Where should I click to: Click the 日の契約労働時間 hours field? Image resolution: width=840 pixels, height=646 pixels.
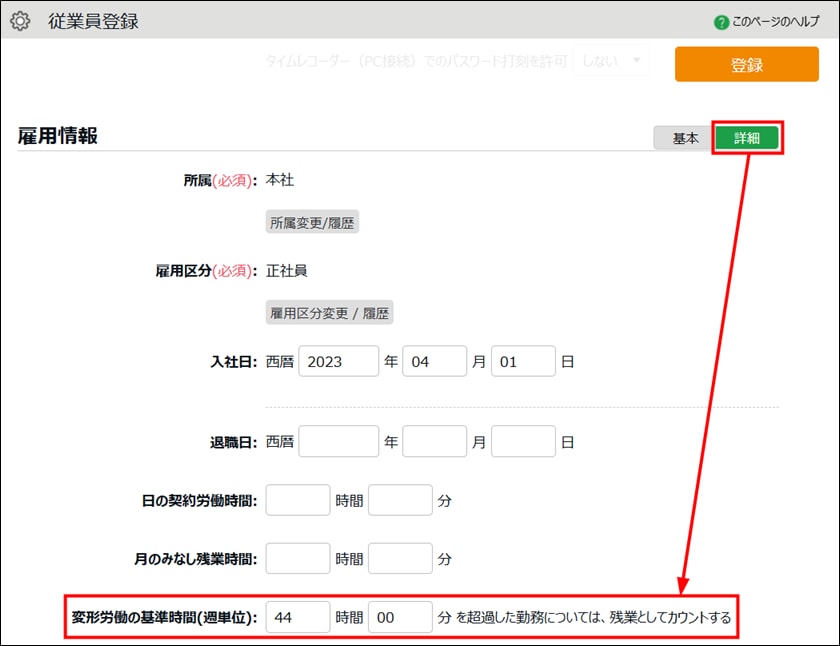pyautogui.click(x=298, y=500)
